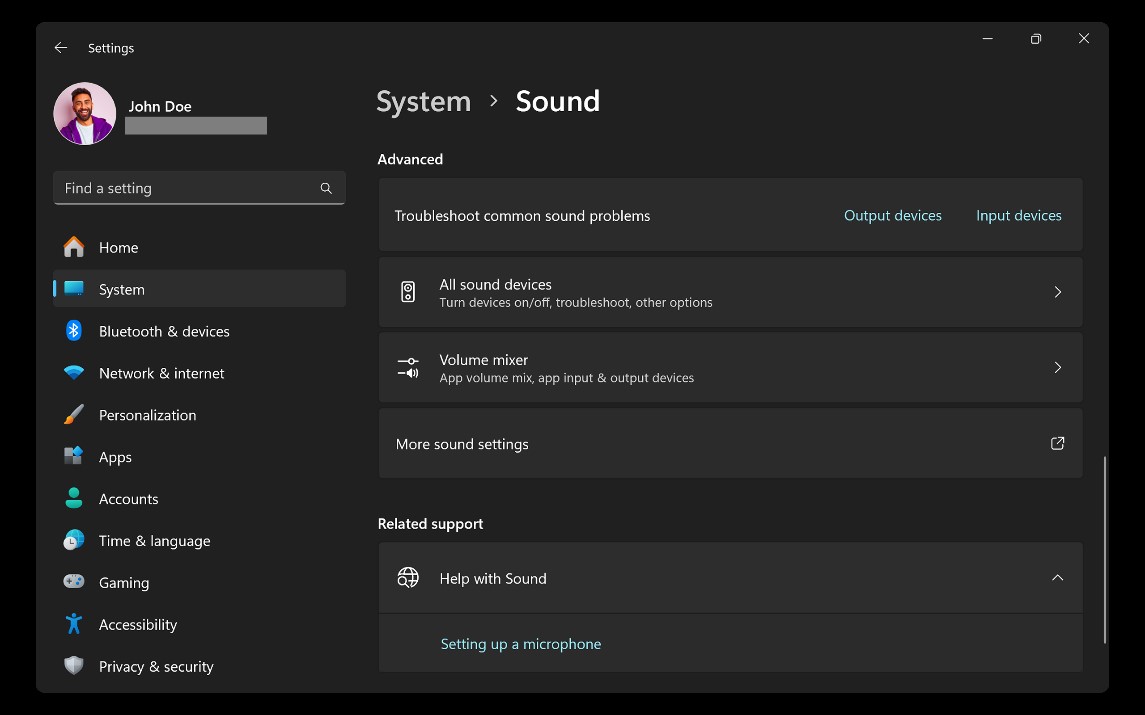
Task: Close the Settings window
Action: click(1084, 39)
